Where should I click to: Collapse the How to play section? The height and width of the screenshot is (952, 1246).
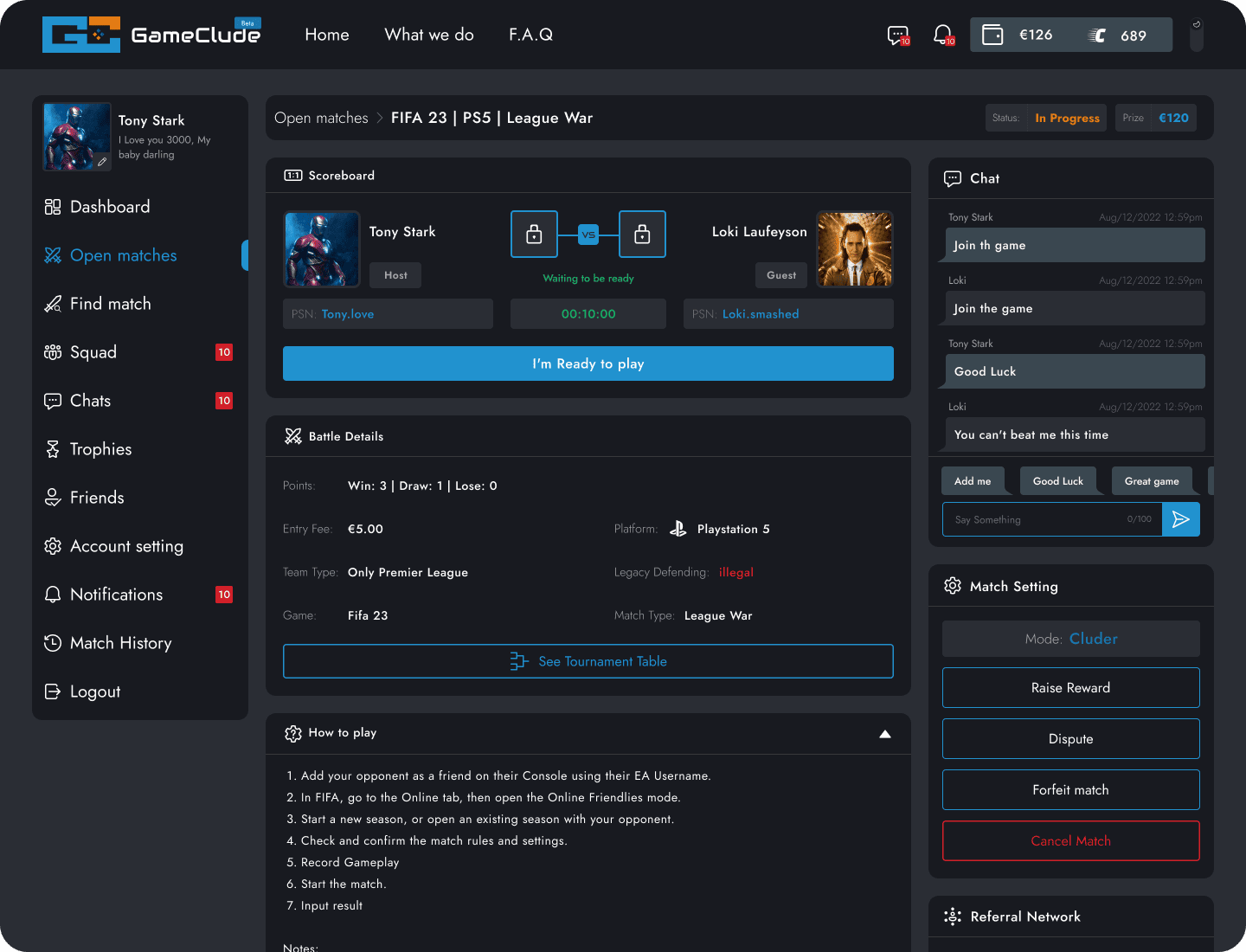[x=885, y=734]
